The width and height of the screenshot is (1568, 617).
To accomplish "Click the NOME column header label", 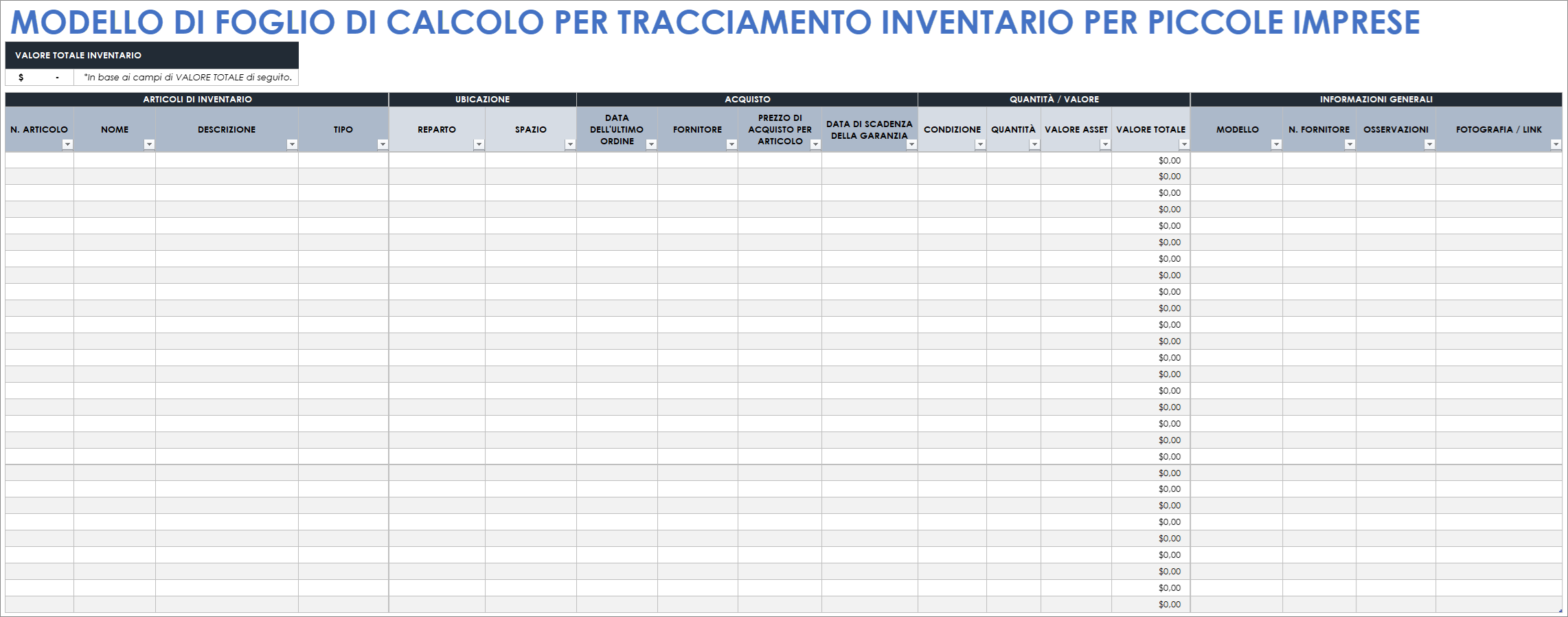I will click(x=115, y=129).
